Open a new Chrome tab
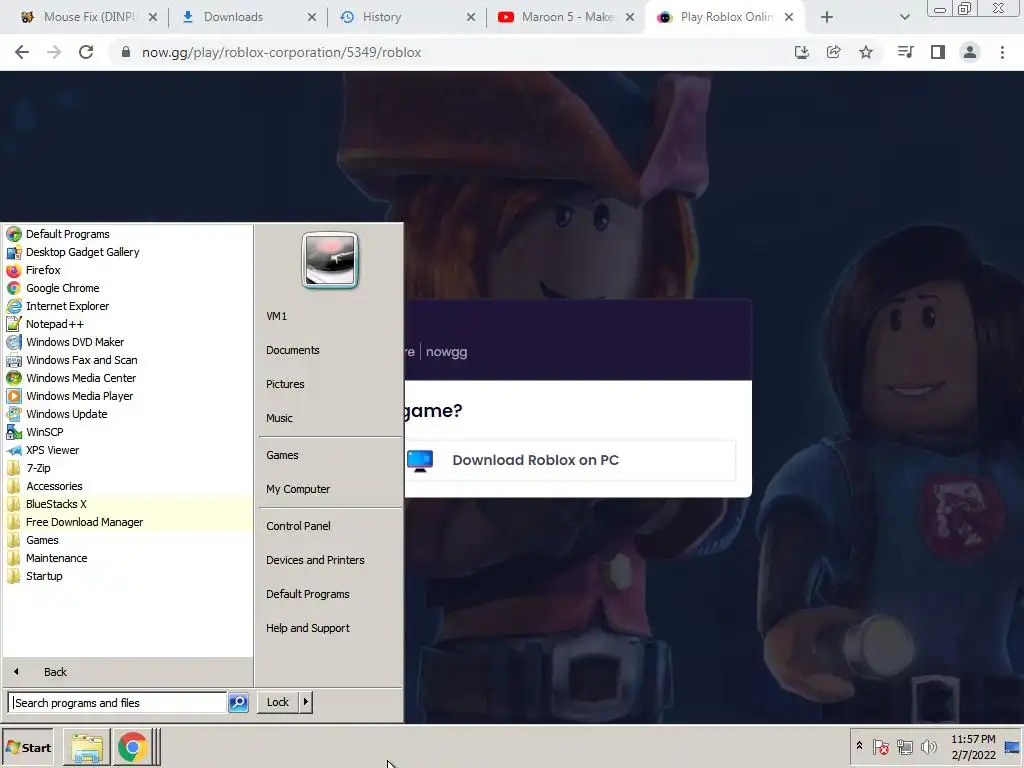This screenshot has height=768, width=1024. tap(827, 17)
